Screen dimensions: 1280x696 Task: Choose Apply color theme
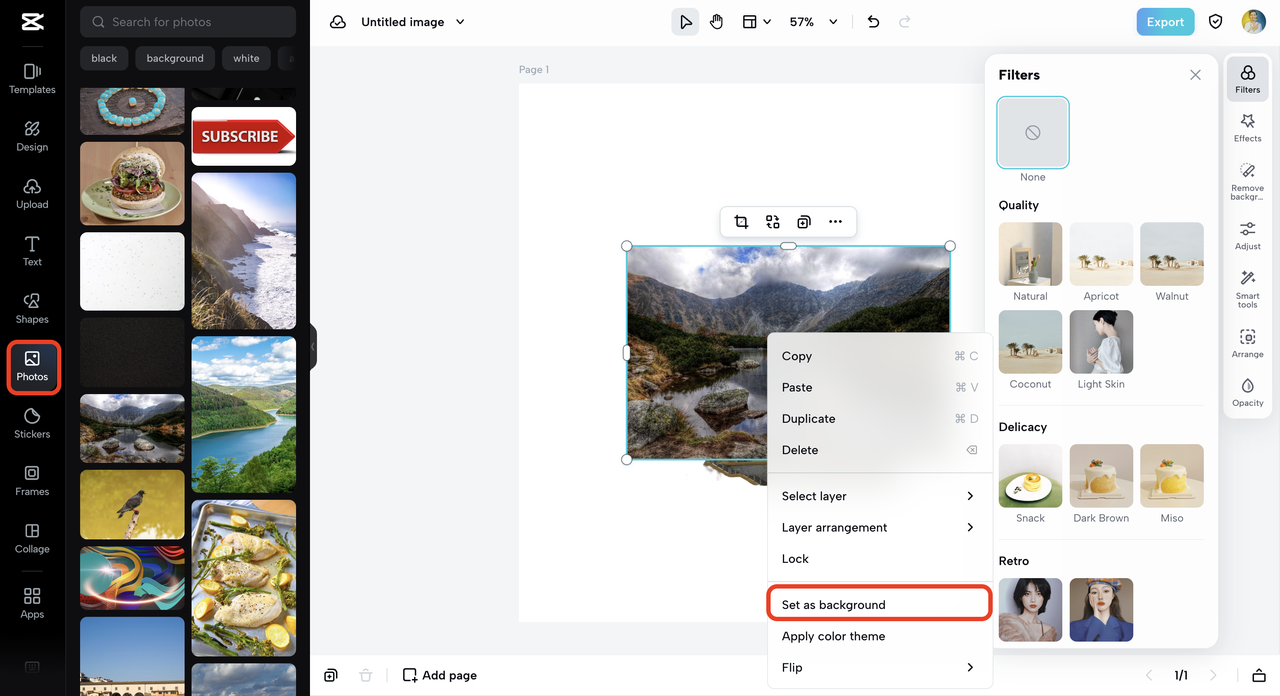(x=879, y=636)
